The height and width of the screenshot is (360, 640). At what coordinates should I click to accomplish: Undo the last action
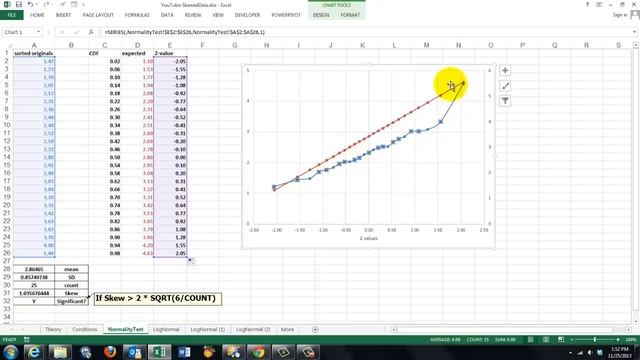pos(30,4)
